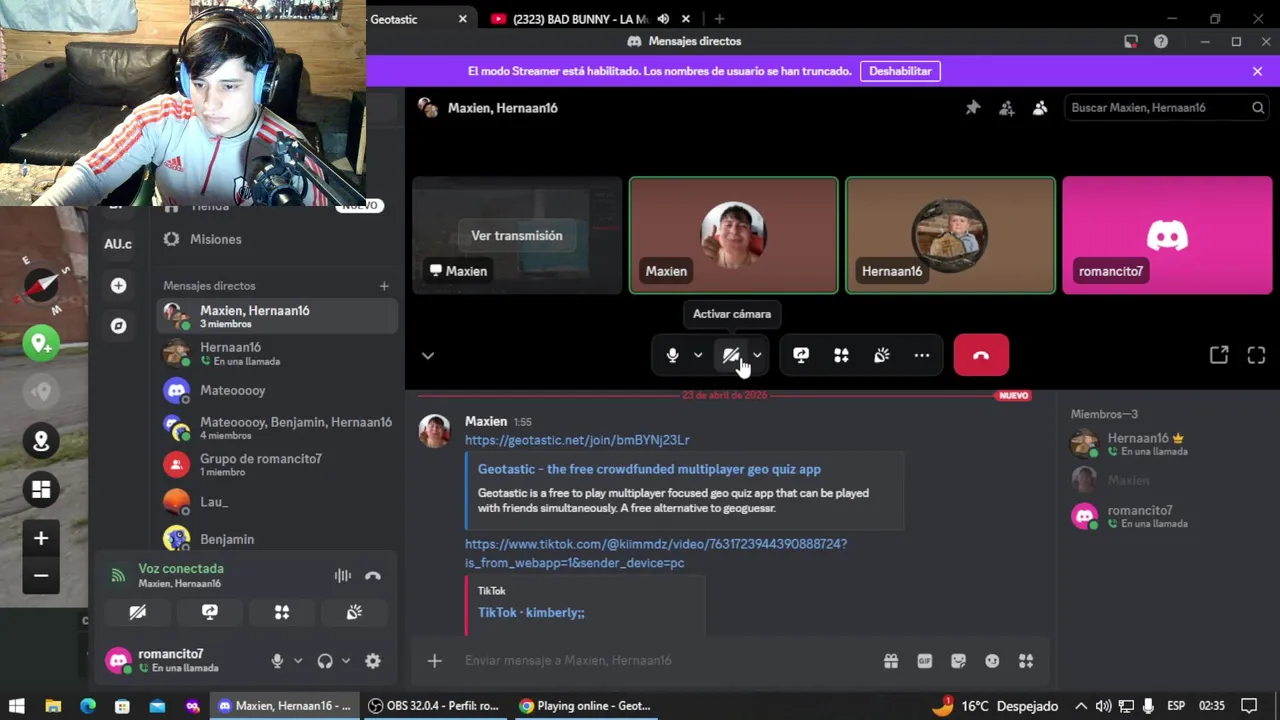Focus the Buscar Maxien, Hernaan16 search field
This screenshot has height=720, width=1280.
[x=1168, y=108]
